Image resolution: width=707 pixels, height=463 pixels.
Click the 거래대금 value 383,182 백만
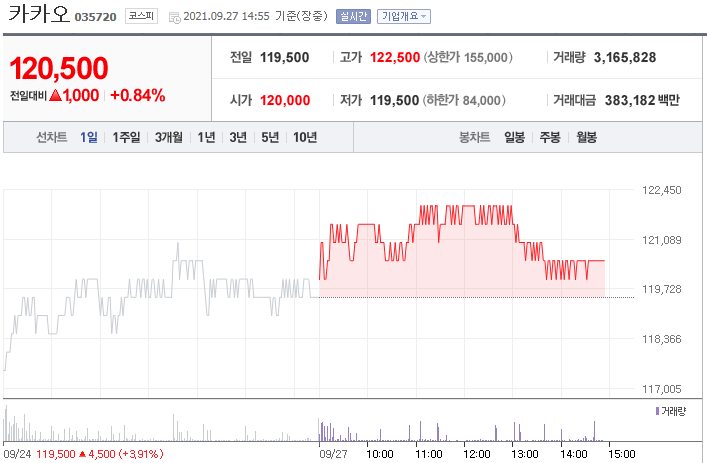tap(642, 100)
